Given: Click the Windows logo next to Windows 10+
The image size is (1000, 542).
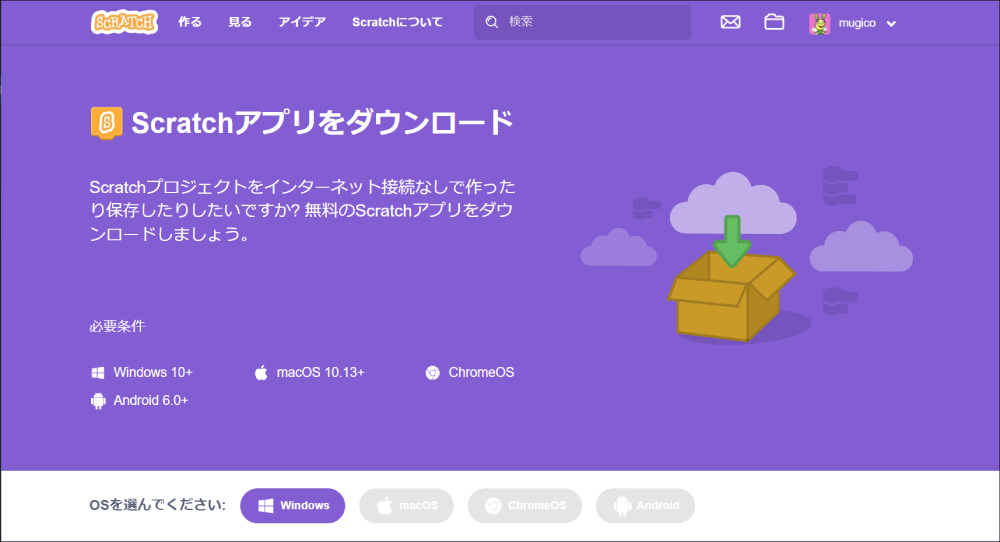Looking at the screenshot, I should point(98,373).
